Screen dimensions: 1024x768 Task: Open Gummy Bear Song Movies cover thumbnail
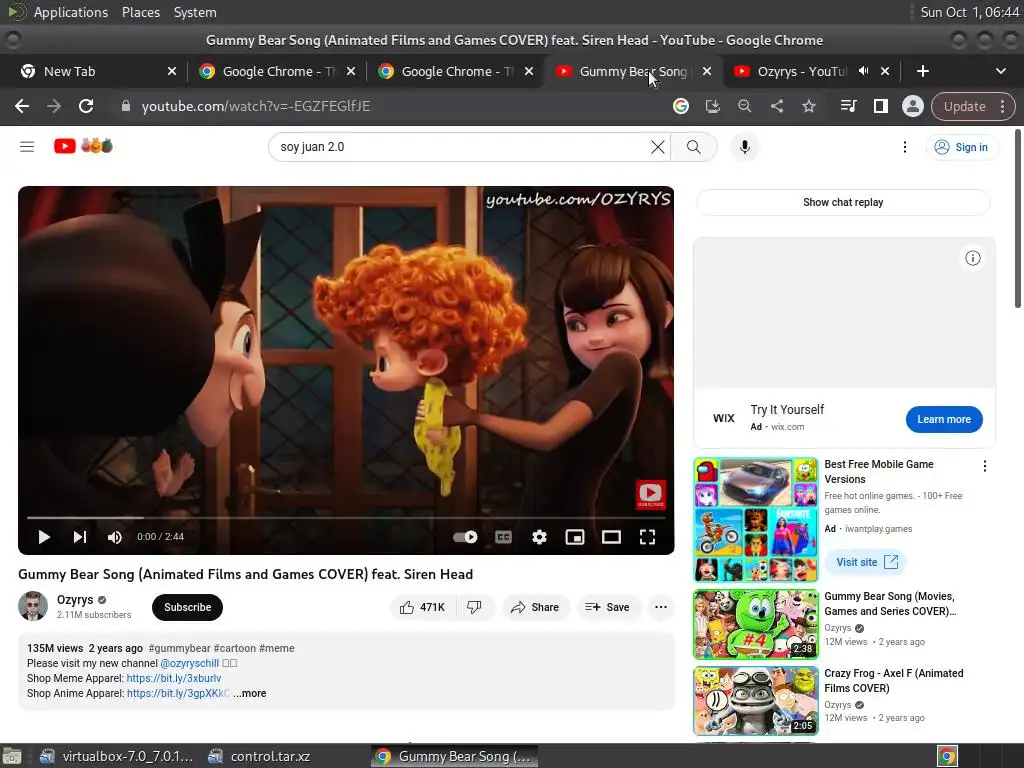[755, 625]
